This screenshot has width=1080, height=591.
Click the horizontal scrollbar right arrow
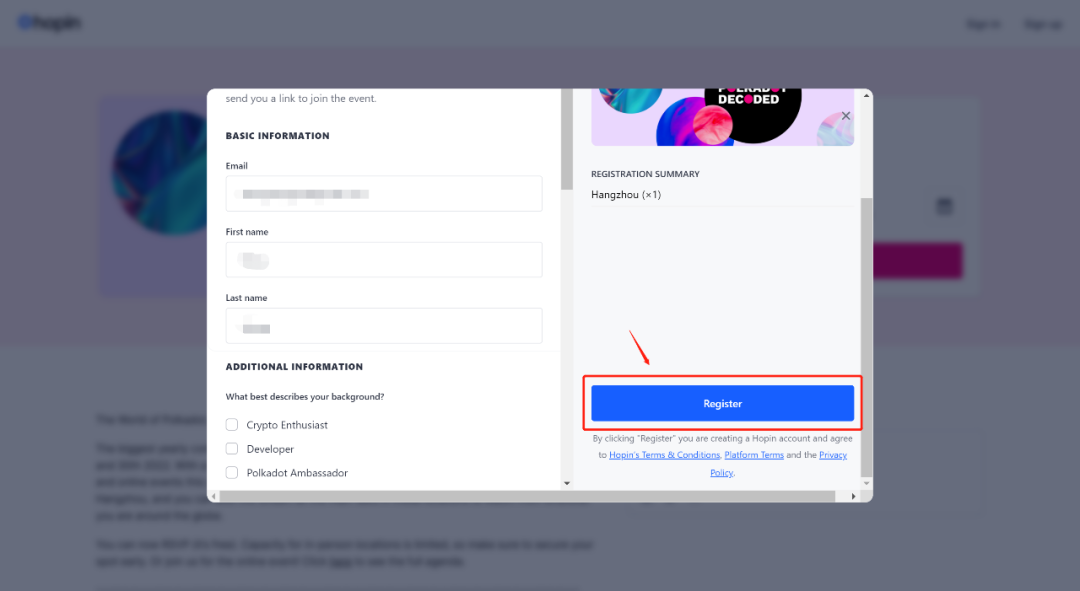[853, 496]
